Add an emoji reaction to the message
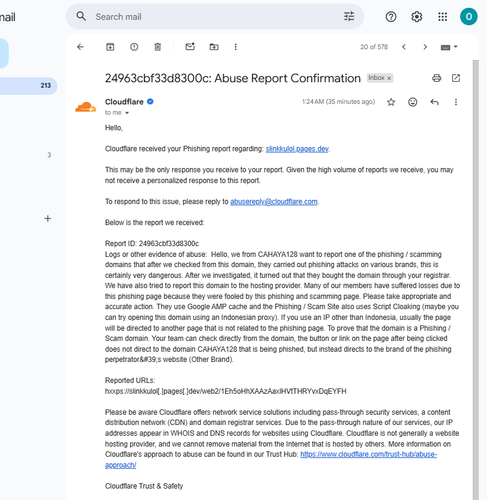Screen dimensions: 487x500 point(413,102)
